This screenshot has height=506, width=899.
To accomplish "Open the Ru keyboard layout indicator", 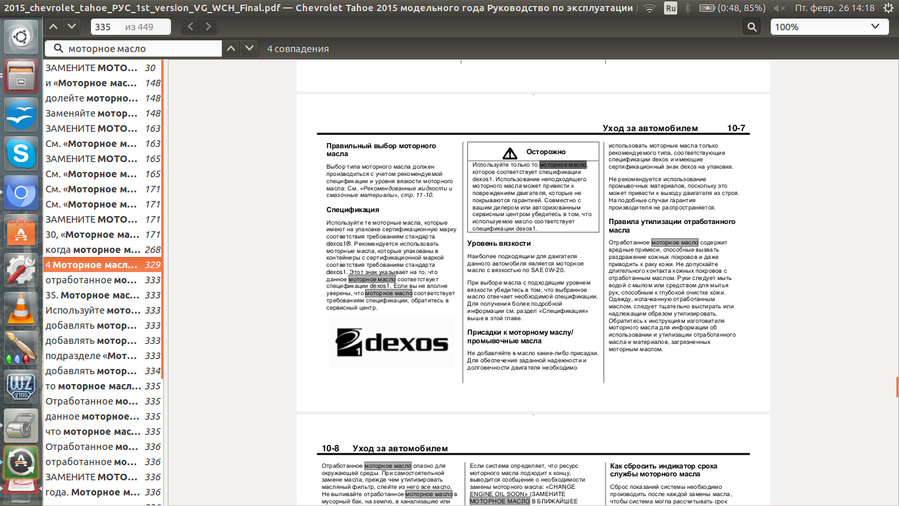I will pyautogui.click(x=670, y=8).
